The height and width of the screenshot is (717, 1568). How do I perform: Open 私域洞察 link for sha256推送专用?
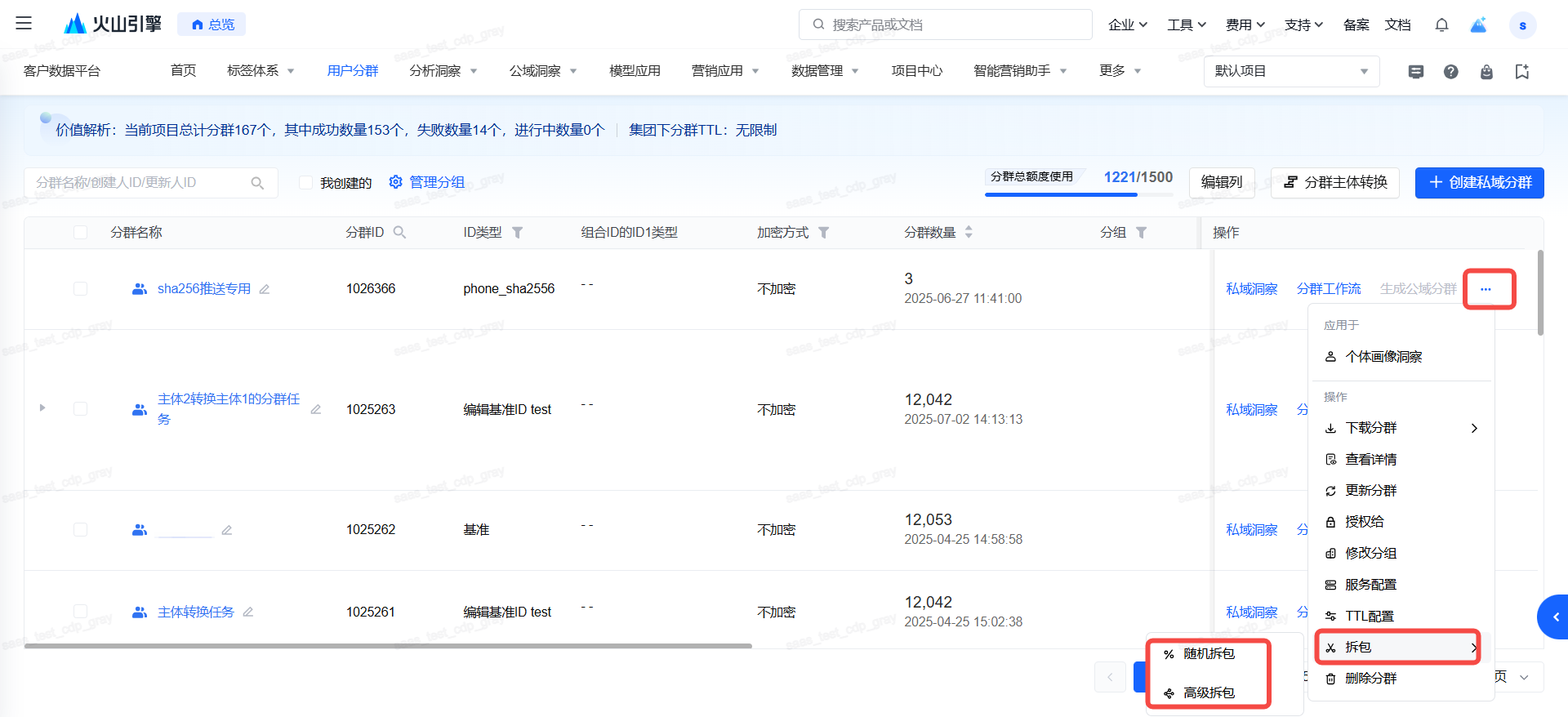(1251, 289)
